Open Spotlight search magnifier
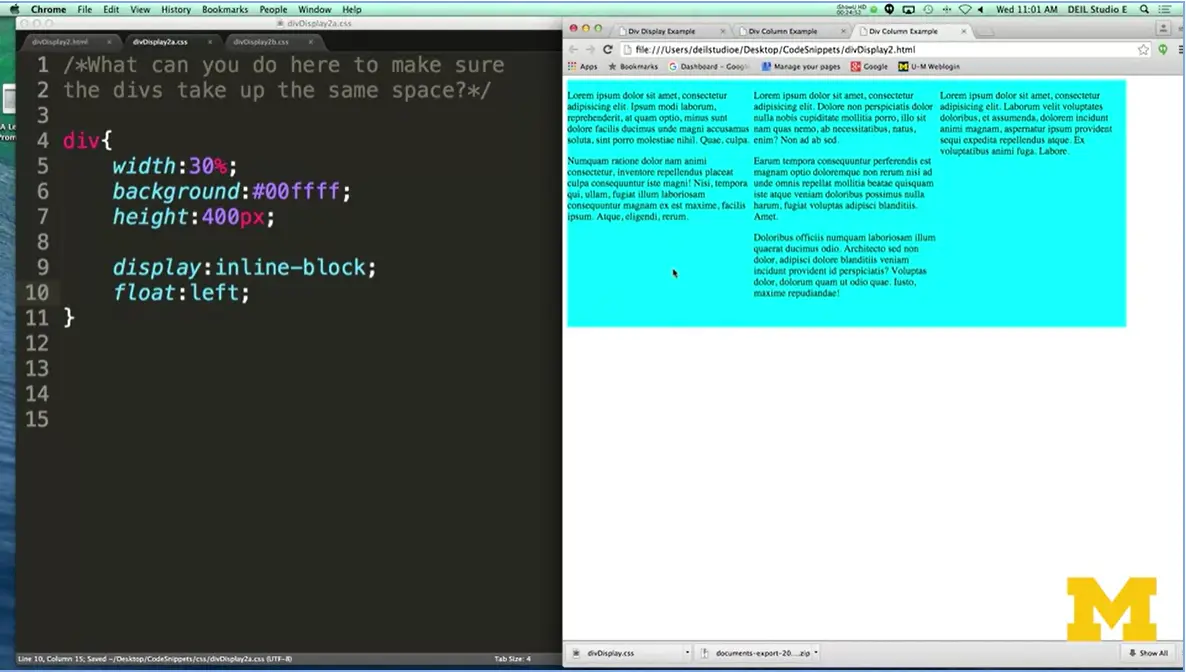 (x=1145, y=9)
